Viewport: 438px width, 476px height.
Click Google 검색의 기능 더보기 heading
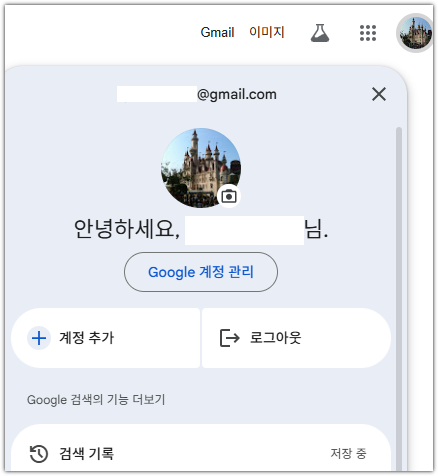click(x=96, y=399)
